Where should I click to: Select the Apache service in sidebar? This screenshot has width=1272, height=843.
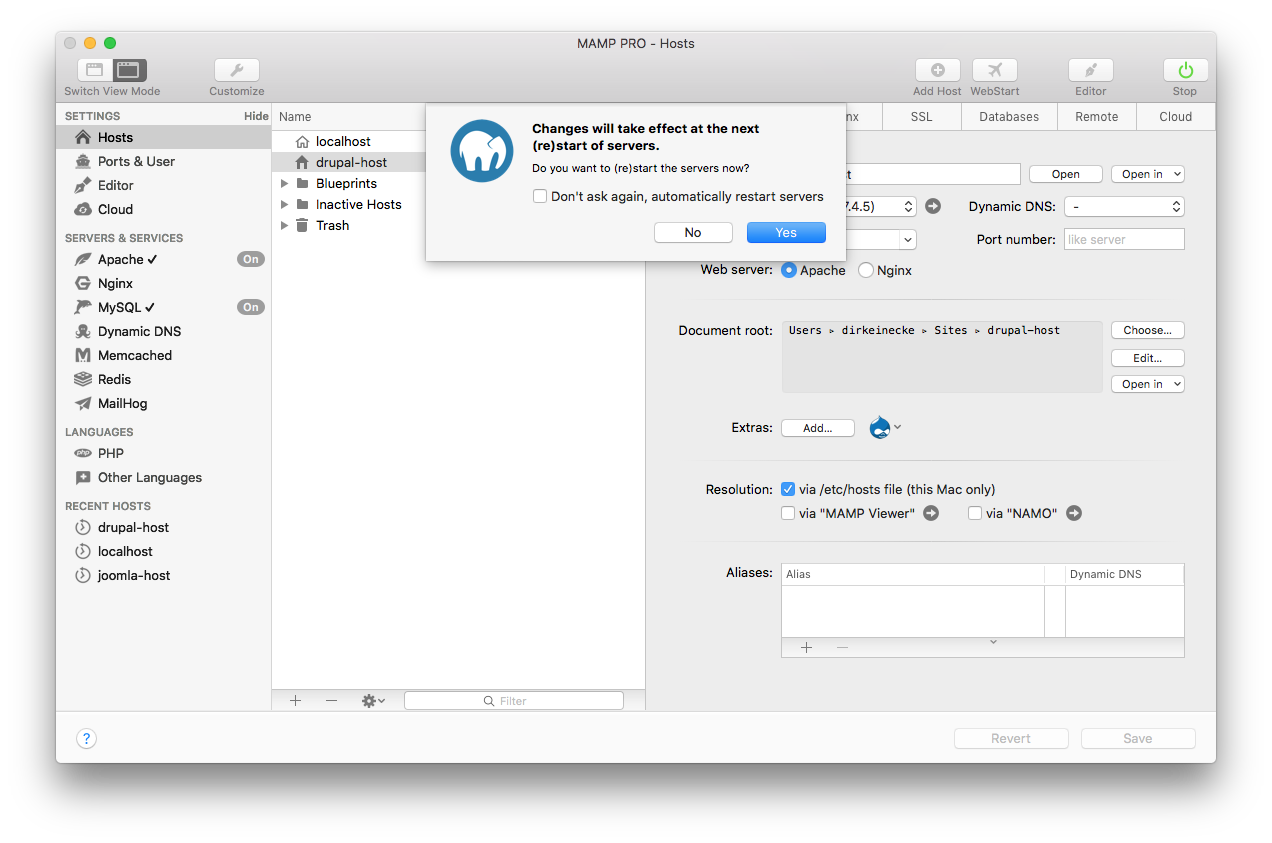pyautogui.click(x=120, y=259)
